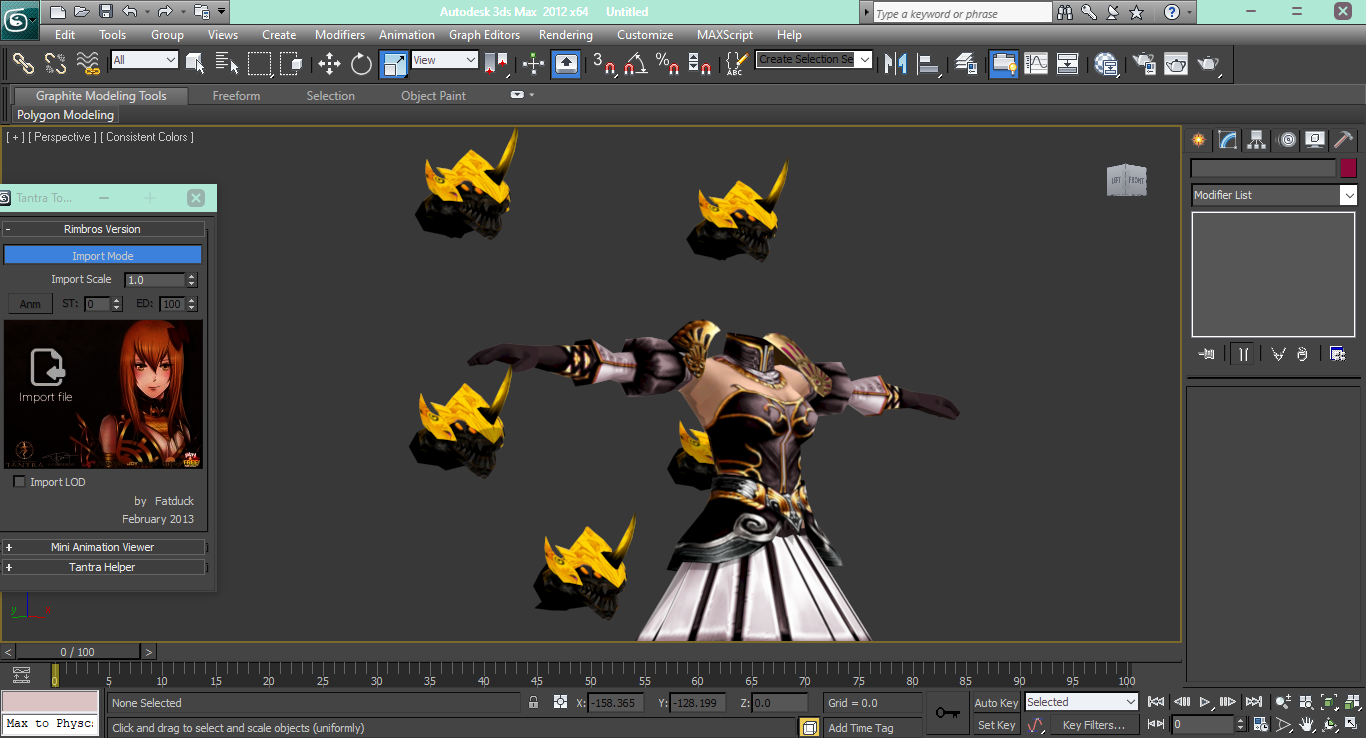The width and height of the screenshot is (1366, 738).
Task: Open Edit Named Selection Sets
Action: pos(736,63)
